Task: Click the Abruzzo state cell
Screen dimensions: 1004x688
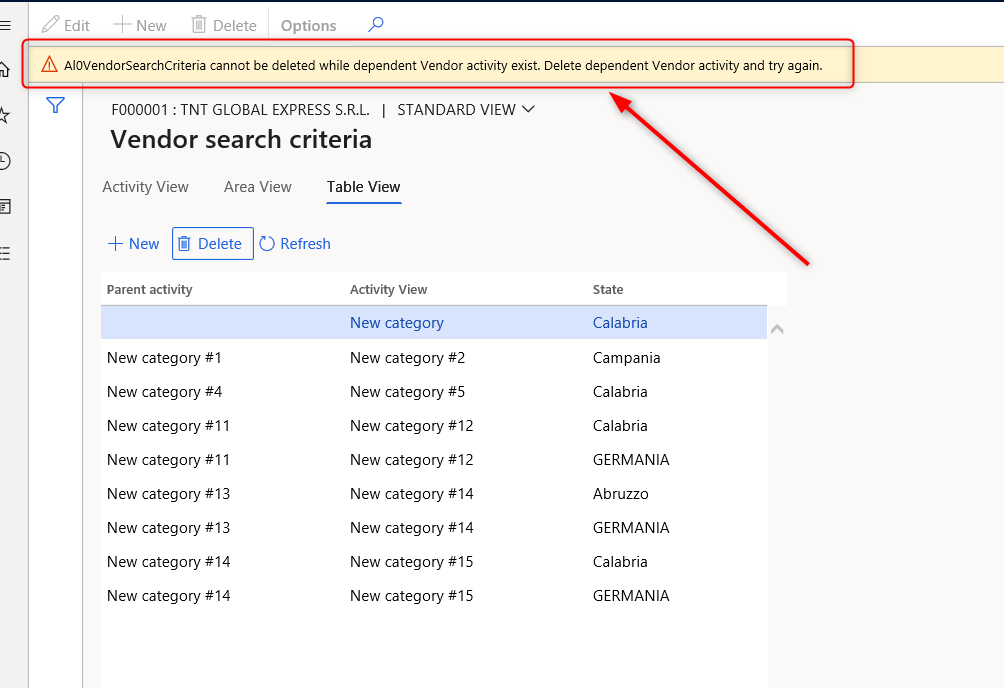Action: tap(620, 494)
